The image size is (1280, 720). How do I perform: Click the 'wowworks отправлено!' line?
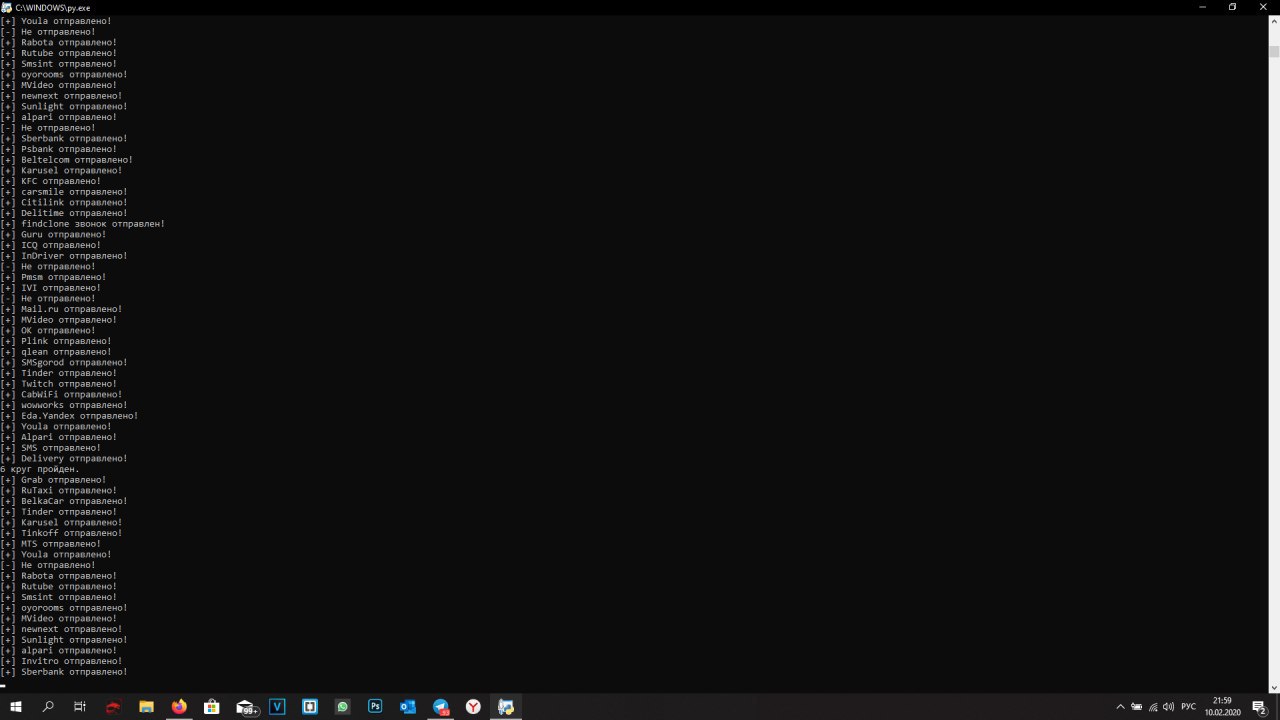point(64,405)
